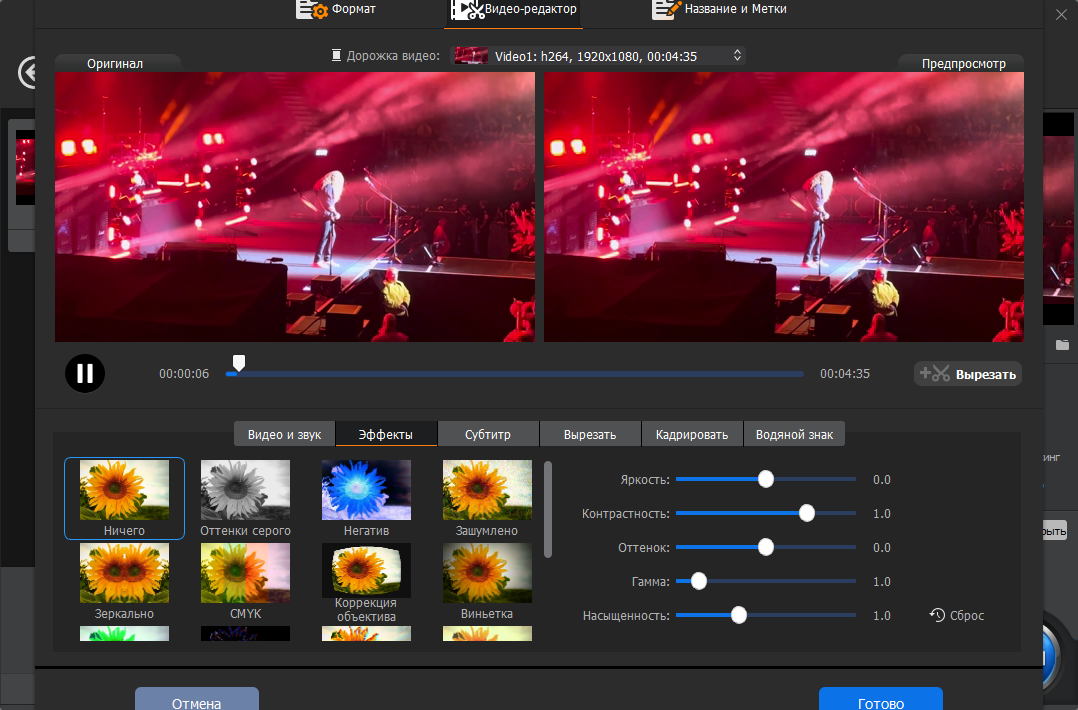
Task: Pause video playback
Action: click(85, 373)
